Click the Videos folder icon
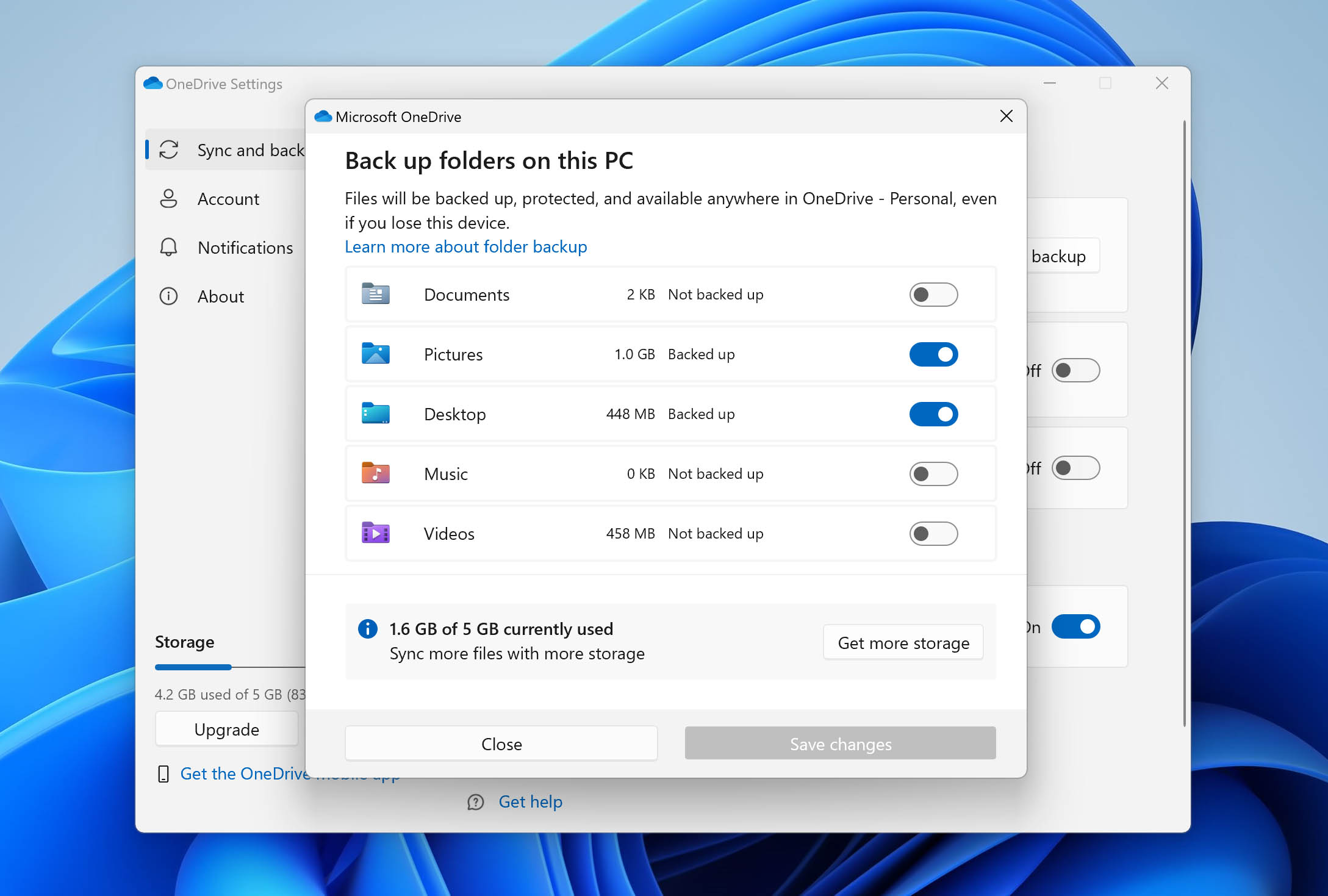 click(375, 533)
